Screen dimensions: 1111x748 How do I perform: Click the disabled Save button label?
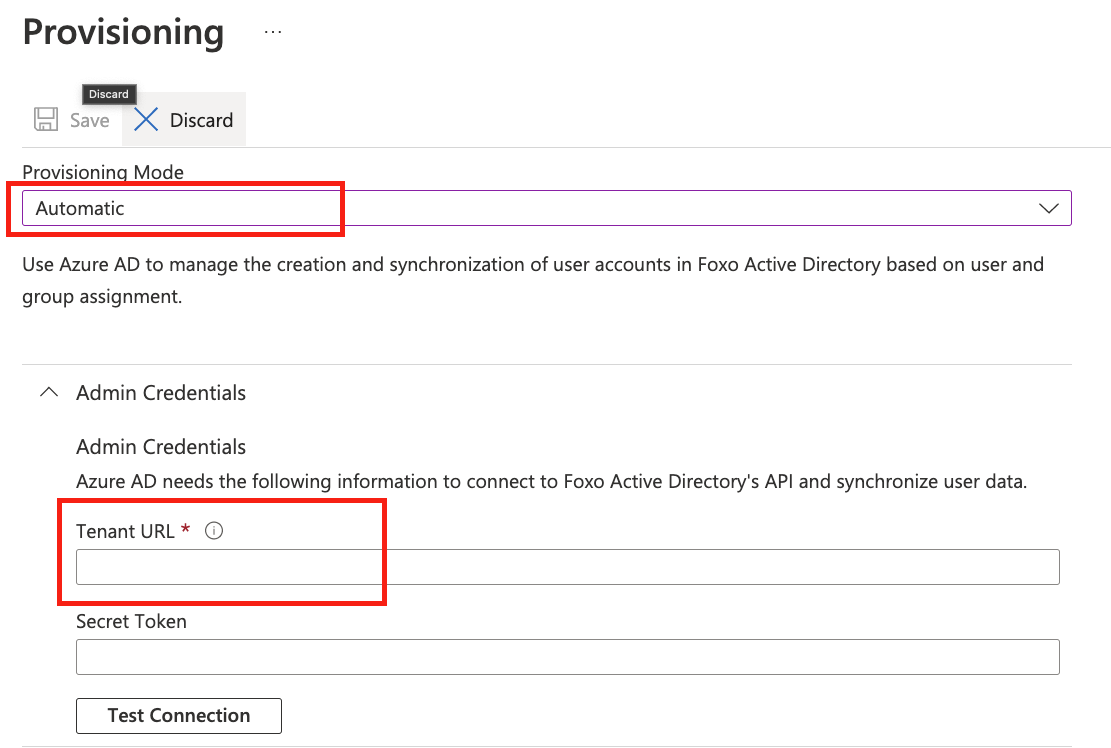89,119
